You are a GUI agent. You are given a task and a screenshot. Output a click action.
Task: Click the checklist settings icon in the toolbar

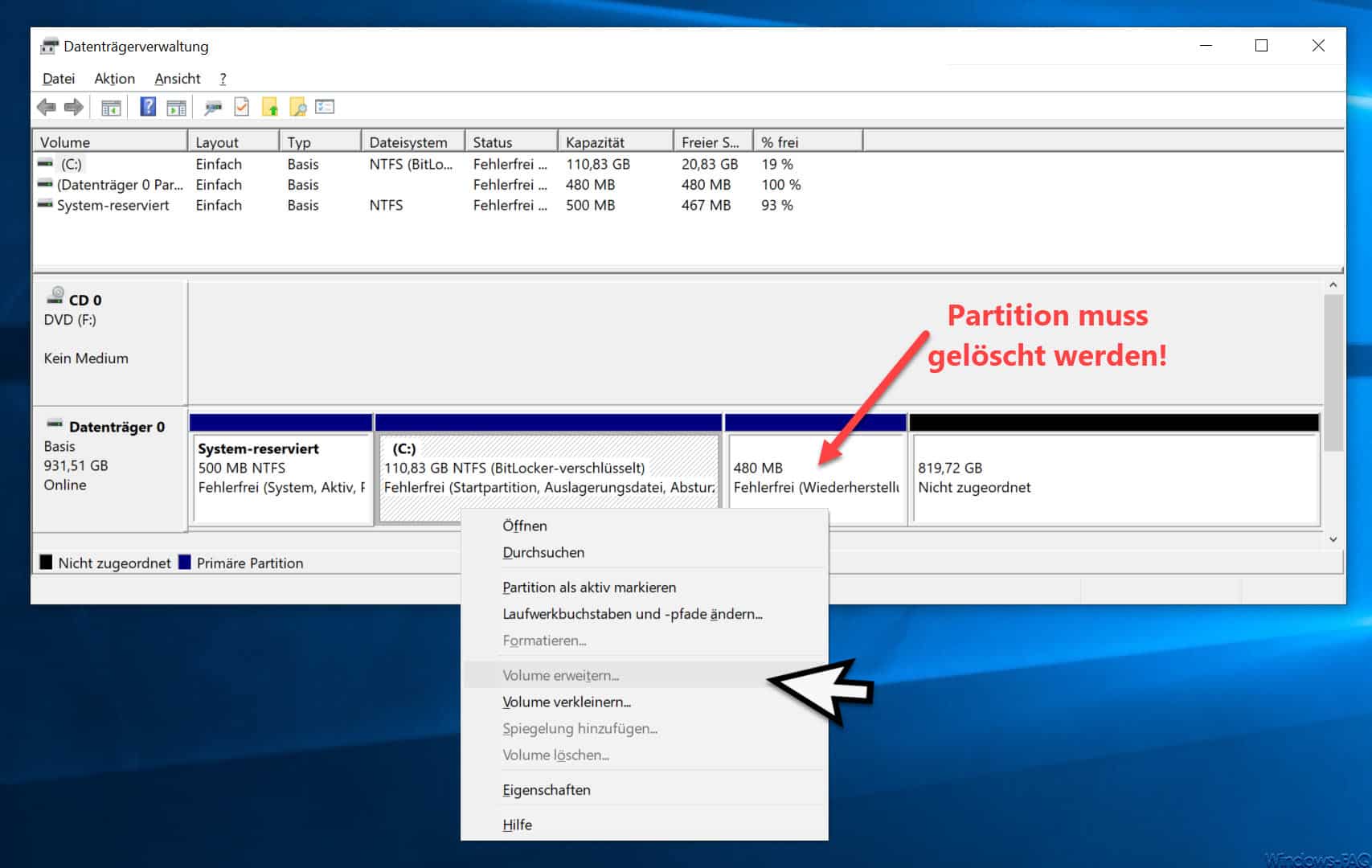click(325, 106)
